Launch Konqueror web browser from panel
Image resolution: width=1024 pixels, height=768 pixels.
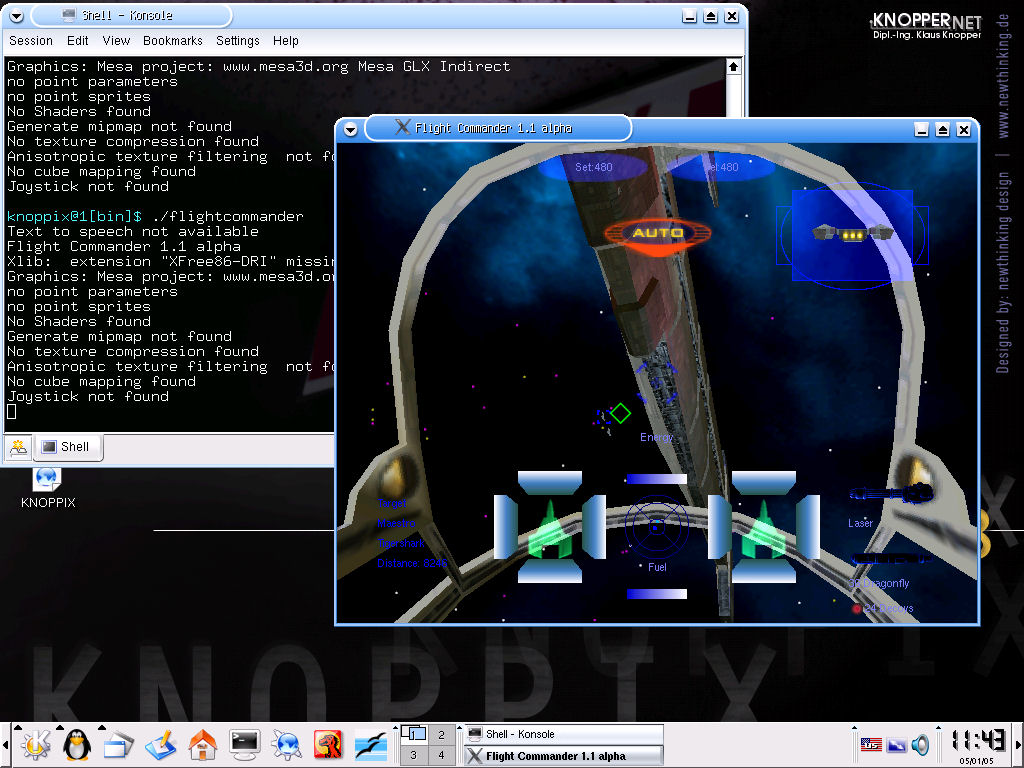[287, 743]
